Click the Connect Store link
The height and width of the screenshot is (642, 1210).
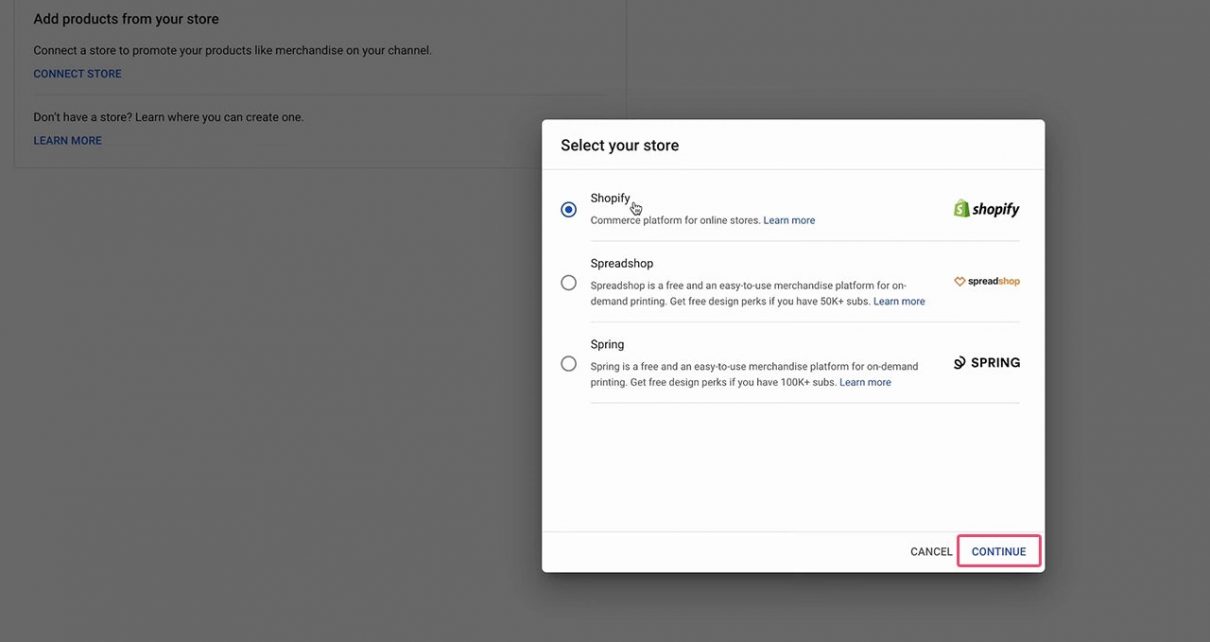[77, 74]
